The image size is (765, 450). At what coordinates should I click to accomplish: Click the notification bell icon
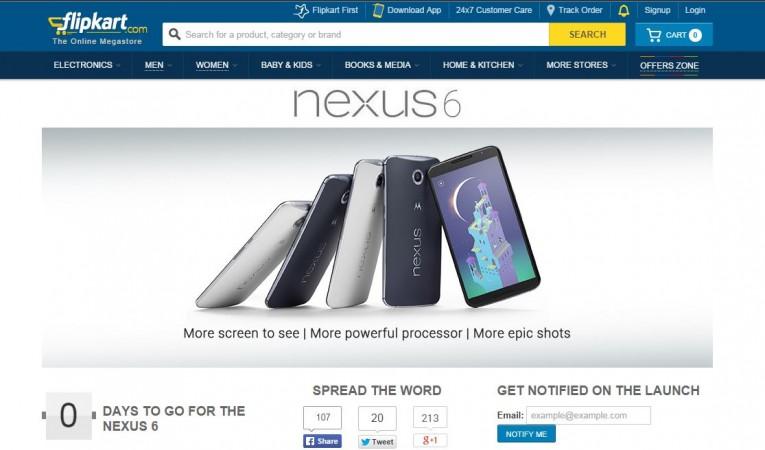point(624,11)
